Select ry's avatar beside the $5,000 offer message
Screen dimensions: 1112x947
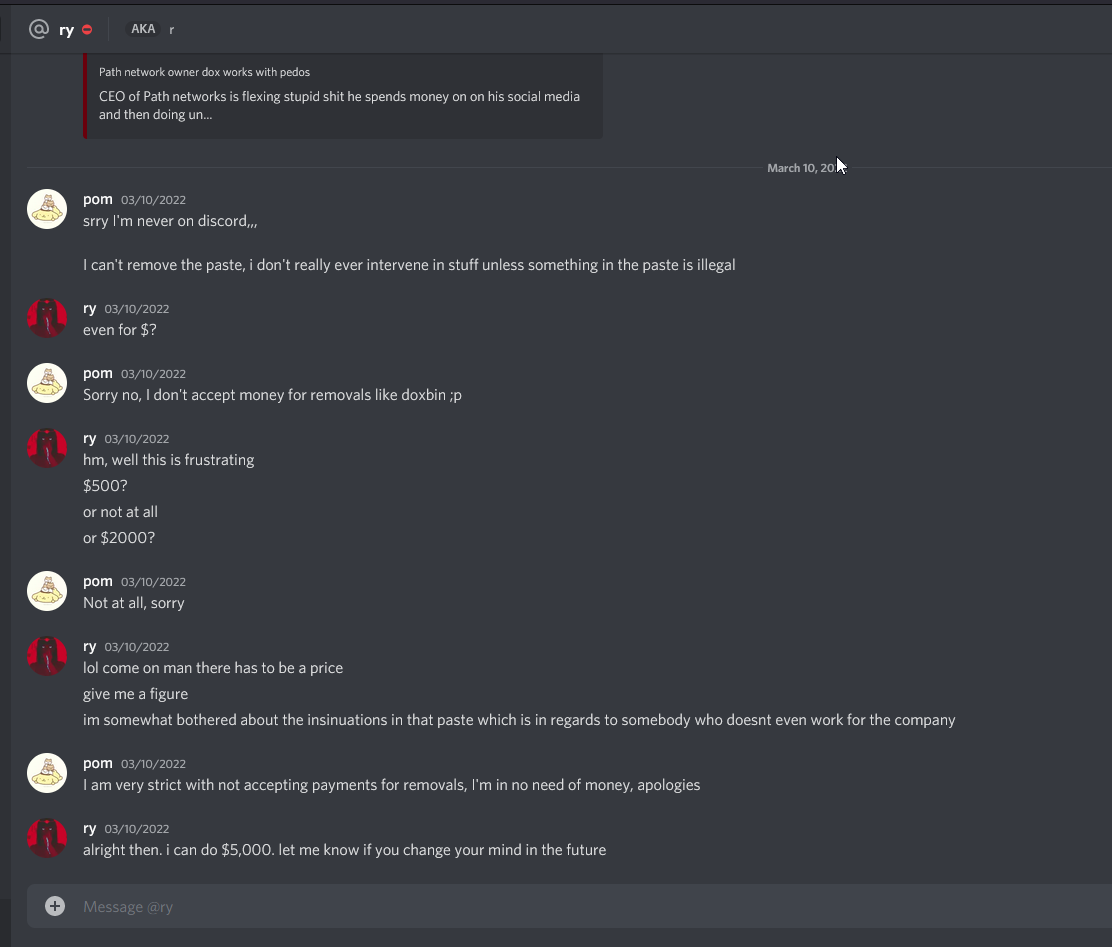point(47,838)
